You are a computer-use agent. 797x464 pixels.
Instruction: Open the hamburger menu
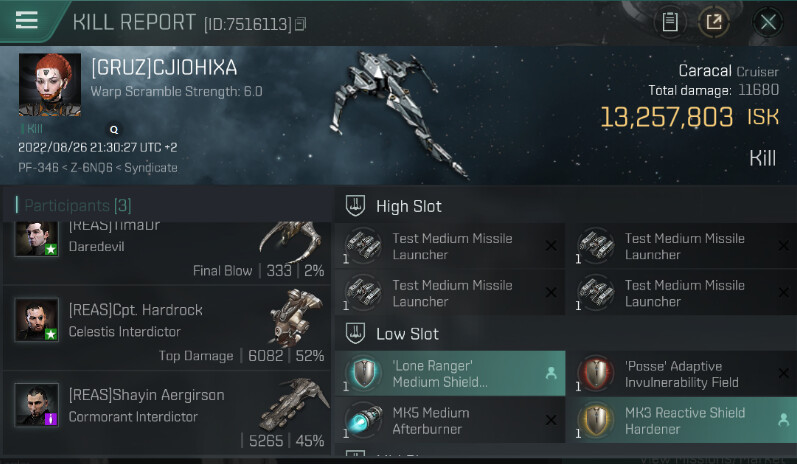(26, 20)
